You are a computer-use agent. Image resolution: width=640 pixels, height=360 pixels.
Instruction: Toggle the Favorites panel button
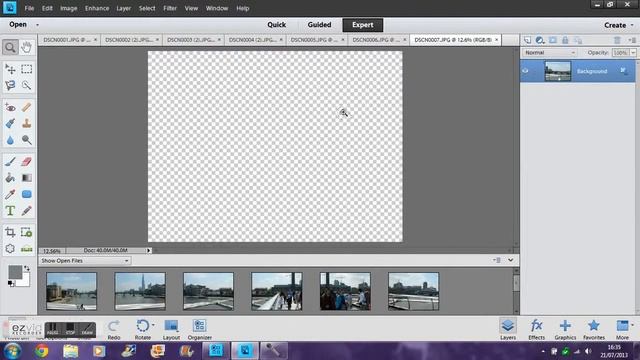[x=594, y=329]
